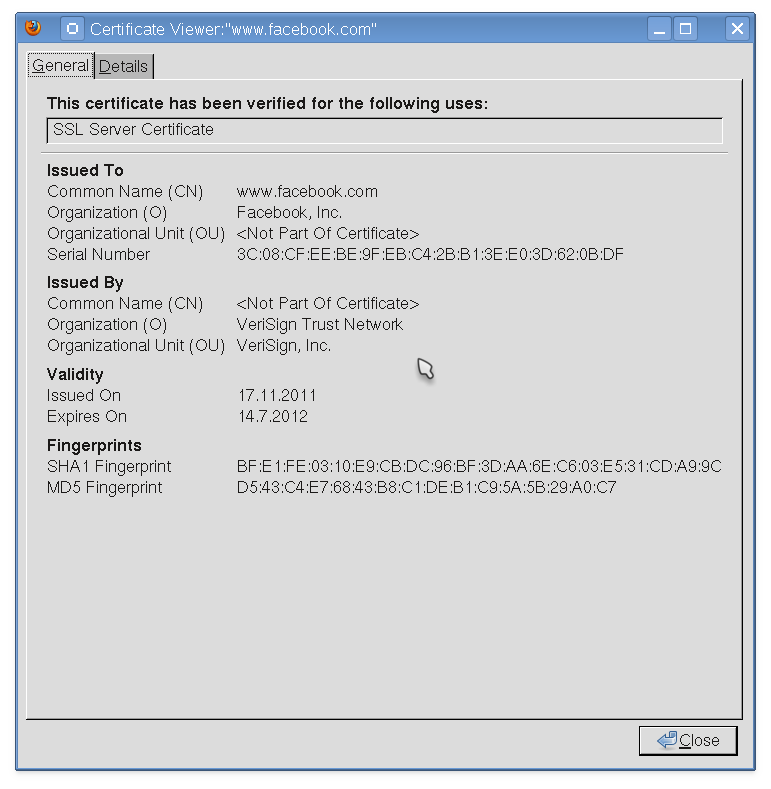Click the SSL Server Certificate field
Screen dimensions: 771x789
[384, 131]
